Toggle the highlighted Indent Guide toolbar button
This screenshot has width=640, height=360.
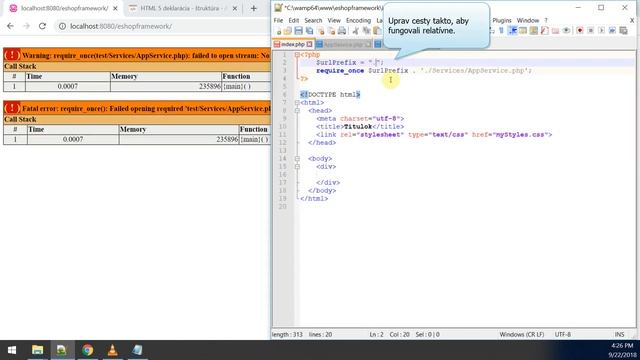coord(513,31)
